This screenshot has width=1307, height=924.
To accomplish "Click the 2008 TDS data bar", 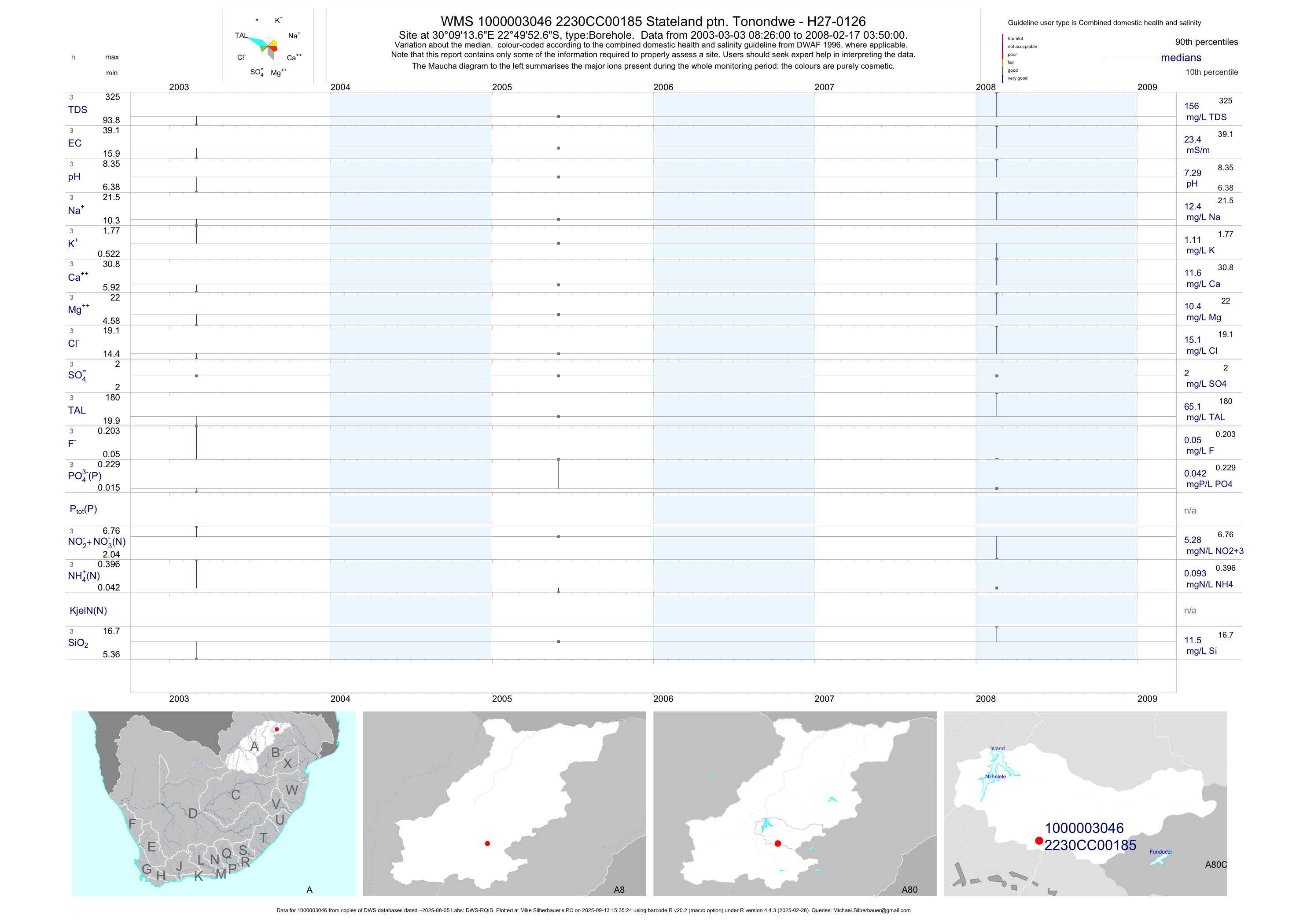I will tap(997, 105).
